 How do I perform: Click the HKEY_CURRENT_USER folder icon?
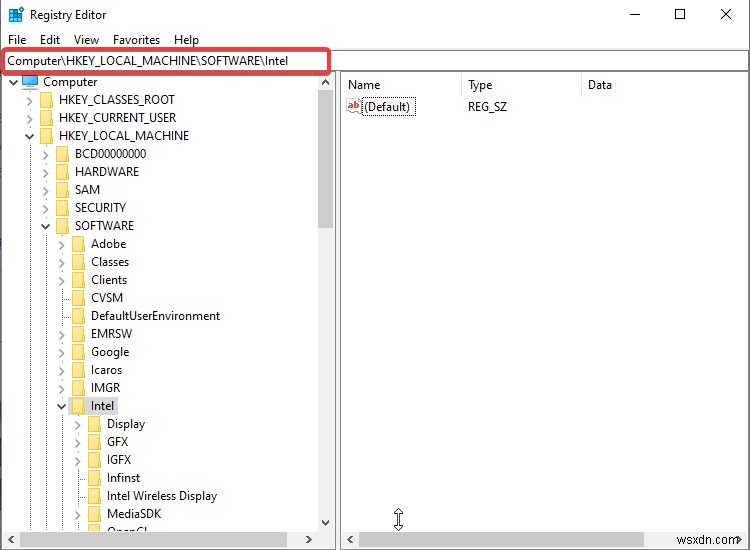(46, 118)
